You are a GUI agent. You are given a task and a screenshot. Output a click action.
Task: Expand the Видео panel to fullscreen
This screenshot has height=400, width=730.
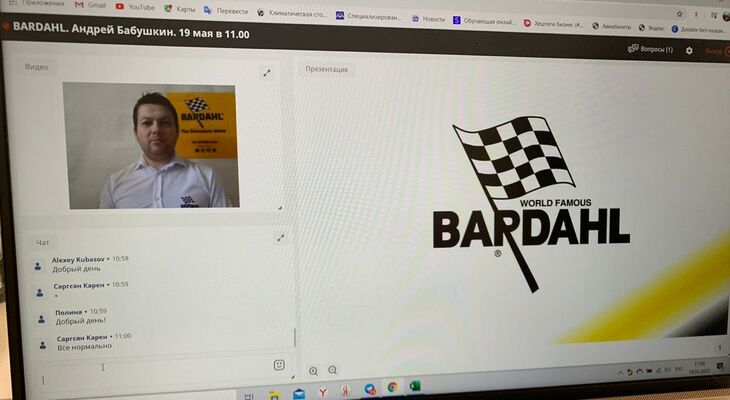(267, 73)
